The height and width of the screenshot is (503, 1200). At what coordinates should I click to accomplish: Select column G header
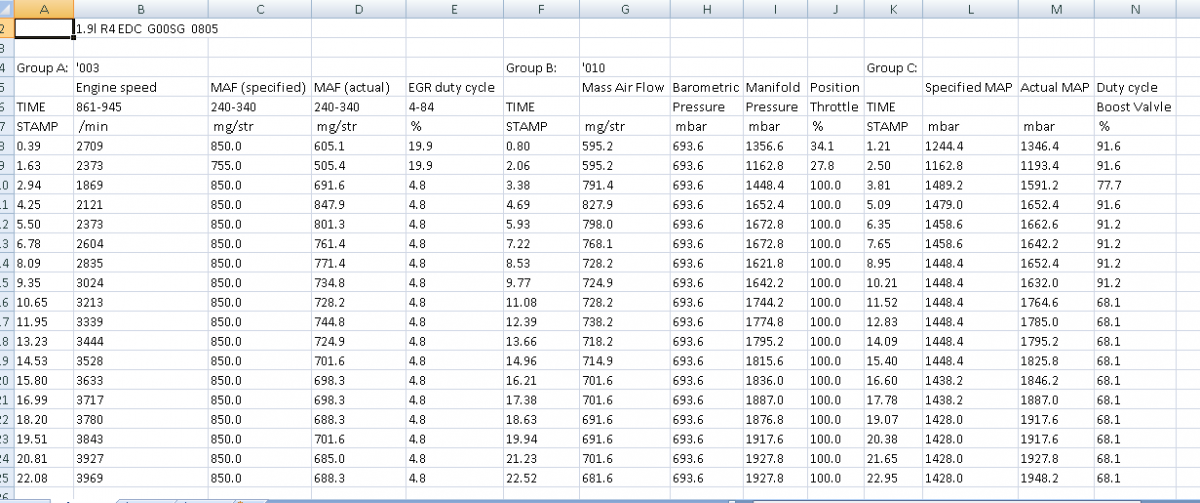[624, 9]
